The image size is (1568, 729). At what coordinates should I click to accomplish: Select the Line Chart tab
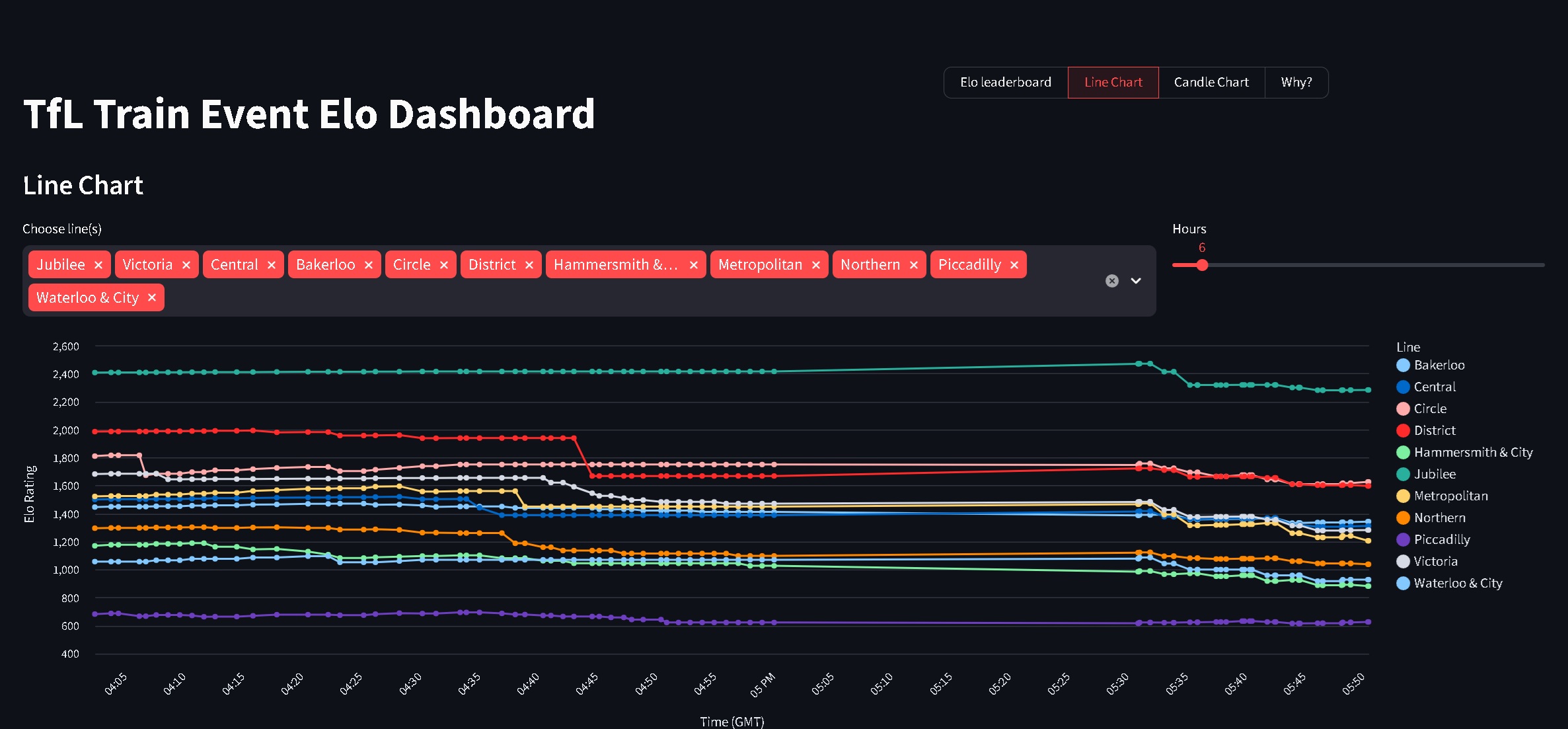point(1113,83)
